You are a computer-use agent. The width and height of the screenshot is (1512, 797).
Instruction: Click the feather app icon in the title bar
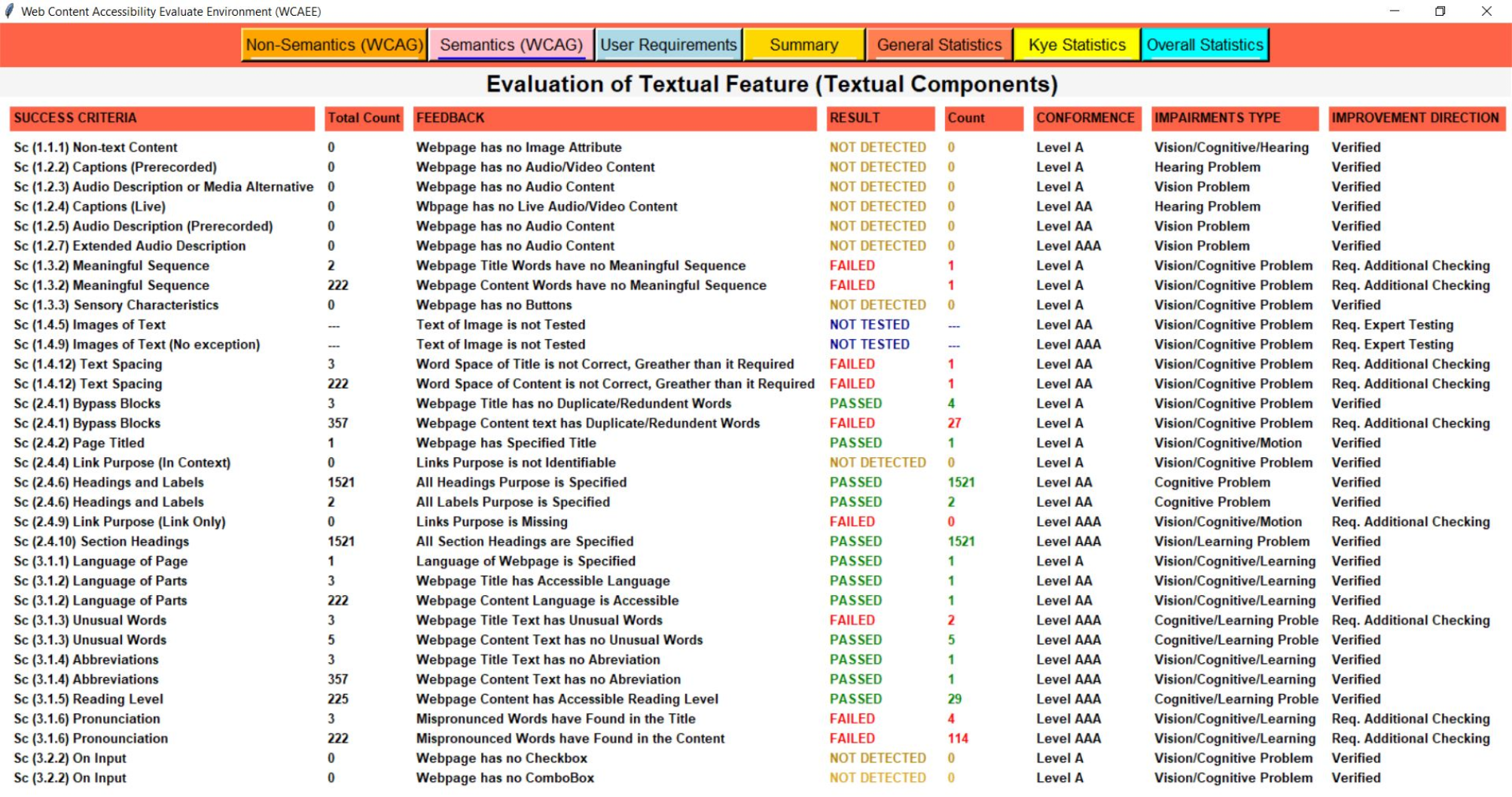click(9, 11)
